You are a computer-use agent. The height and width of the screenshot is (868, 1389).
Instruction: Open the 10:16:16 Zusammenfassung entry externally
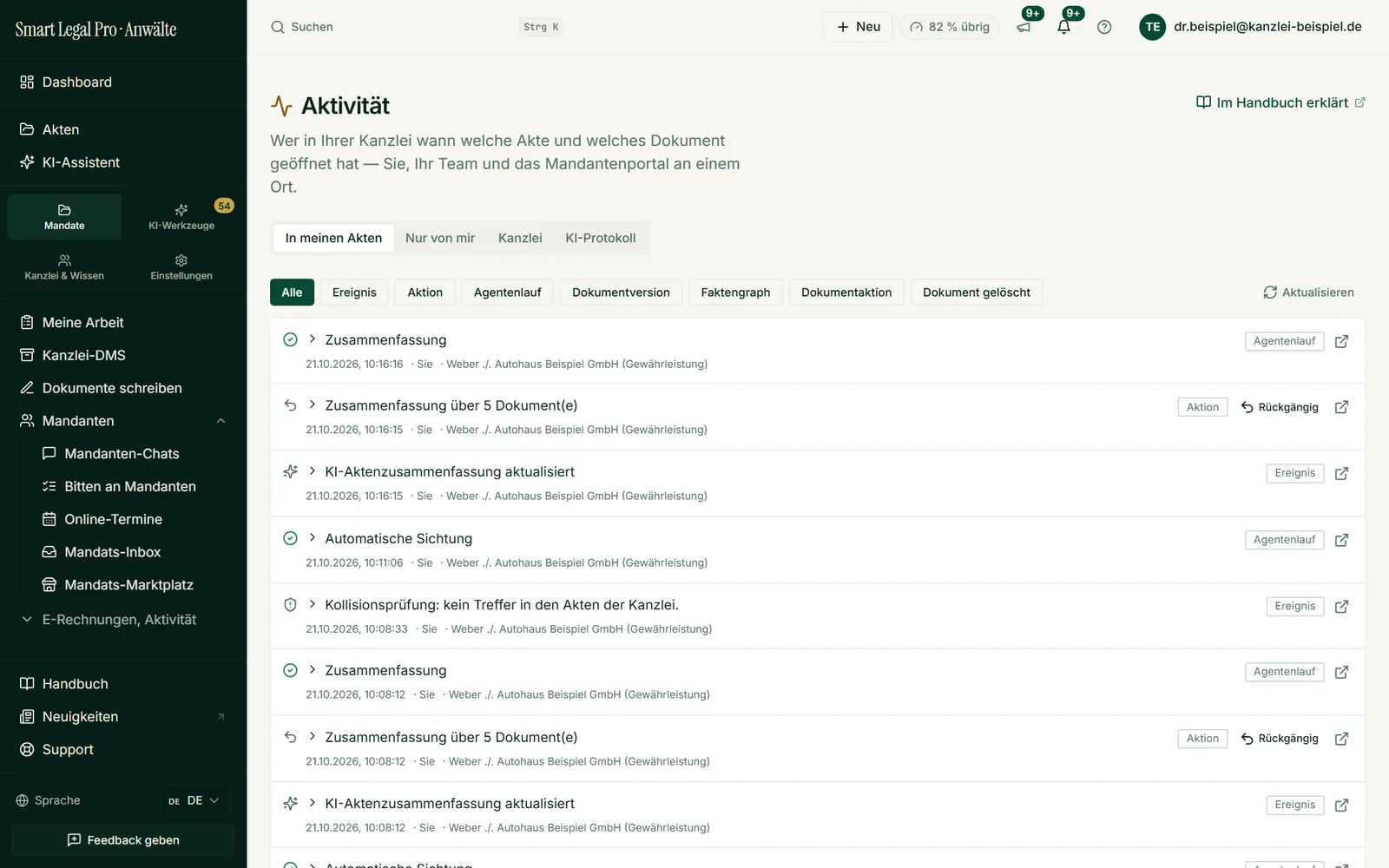1341,341
